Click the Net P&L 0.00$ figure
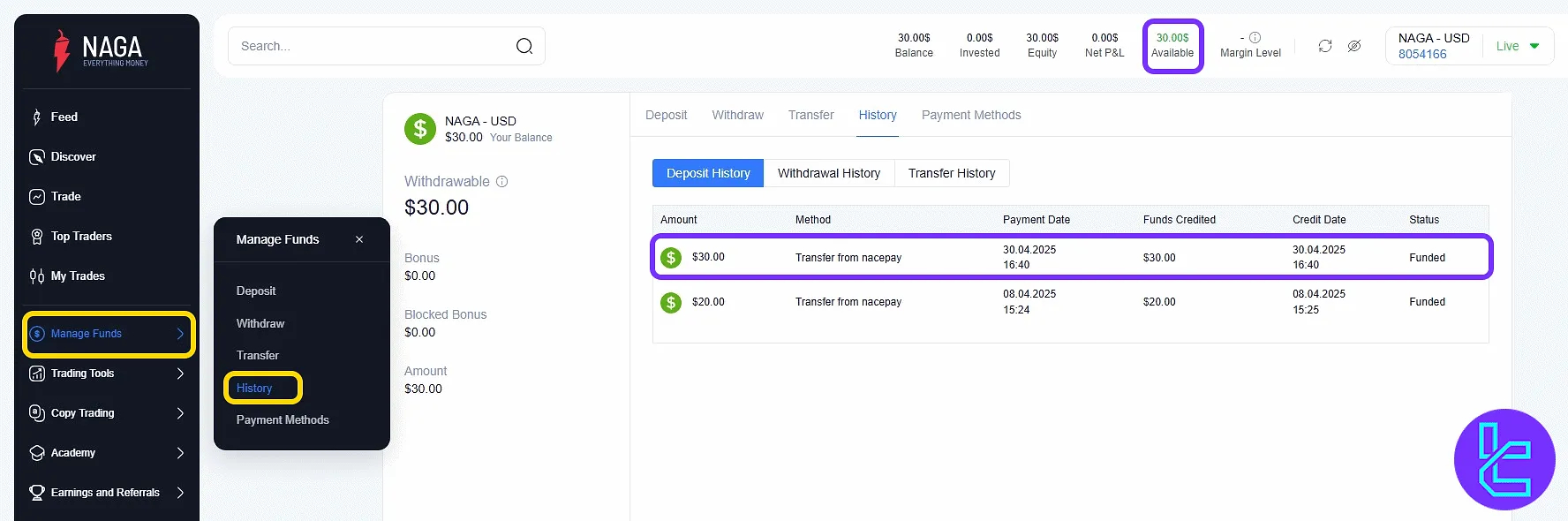This screenshot has width=1568, height=521. pyautogui.click(x=1104, y=38)
